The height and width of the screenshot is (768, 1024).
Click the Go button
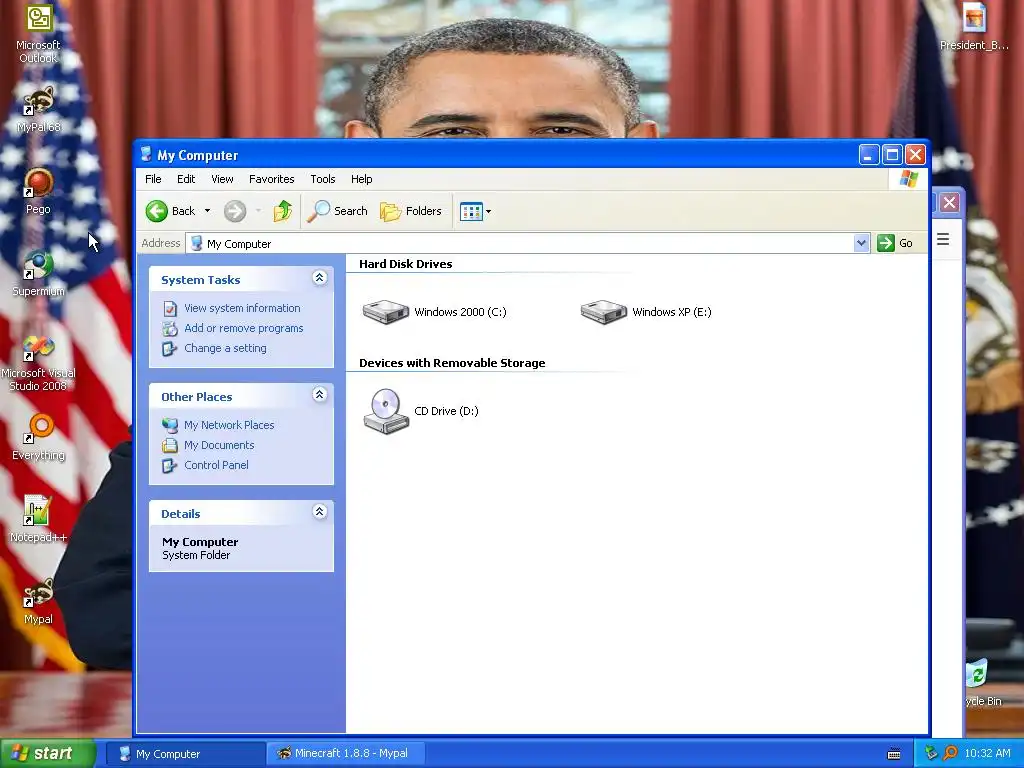[895, 244]
